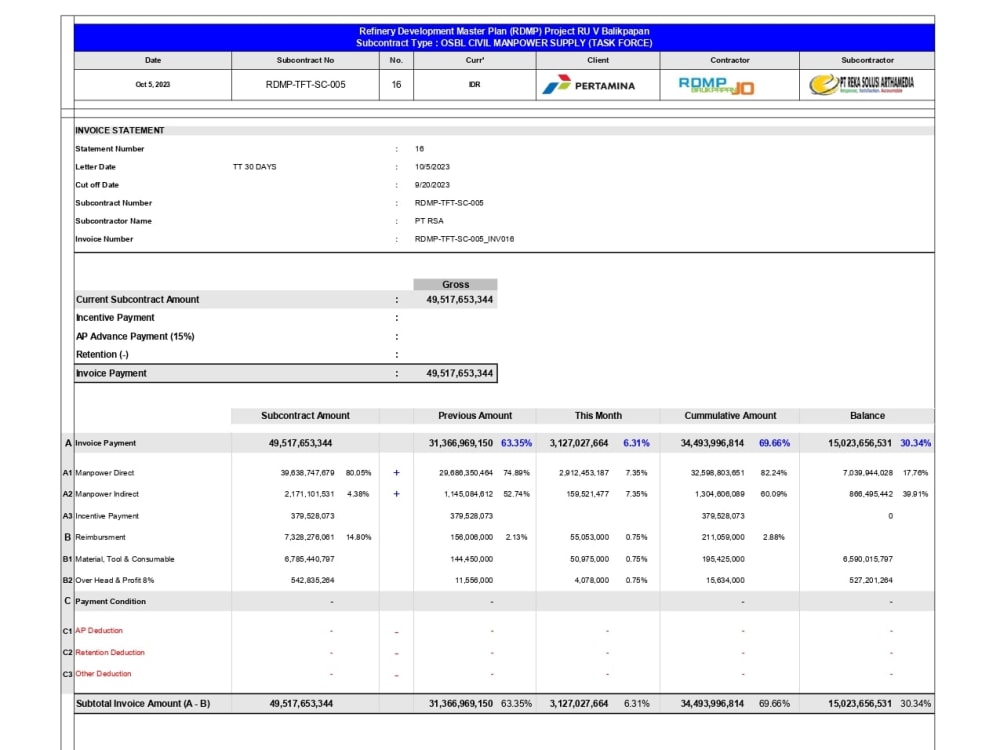Click the 'Manpower Direct' row label

[105, 473]
